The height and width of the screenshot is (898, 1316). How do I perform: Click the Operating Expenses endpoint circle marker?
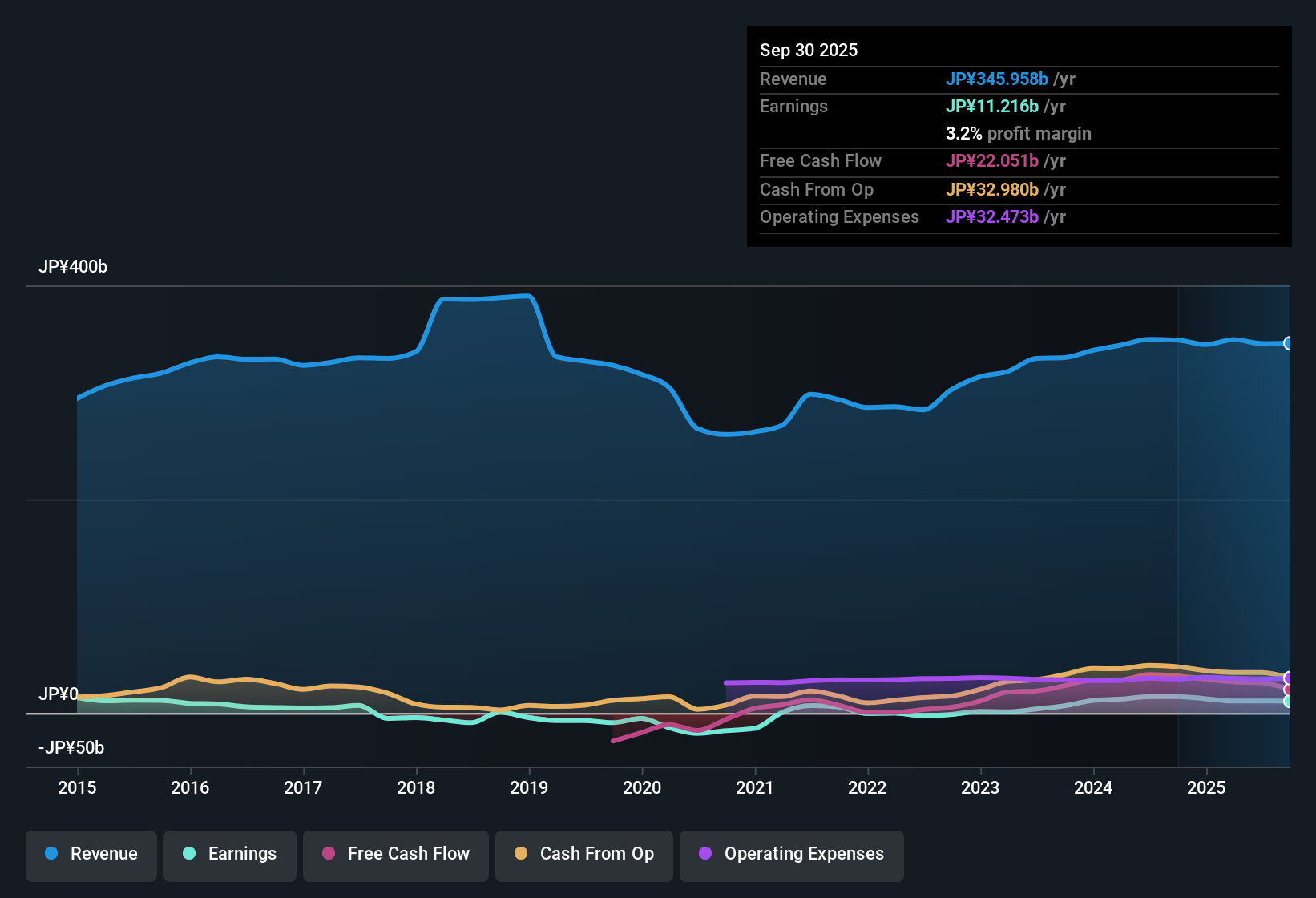1290,676
